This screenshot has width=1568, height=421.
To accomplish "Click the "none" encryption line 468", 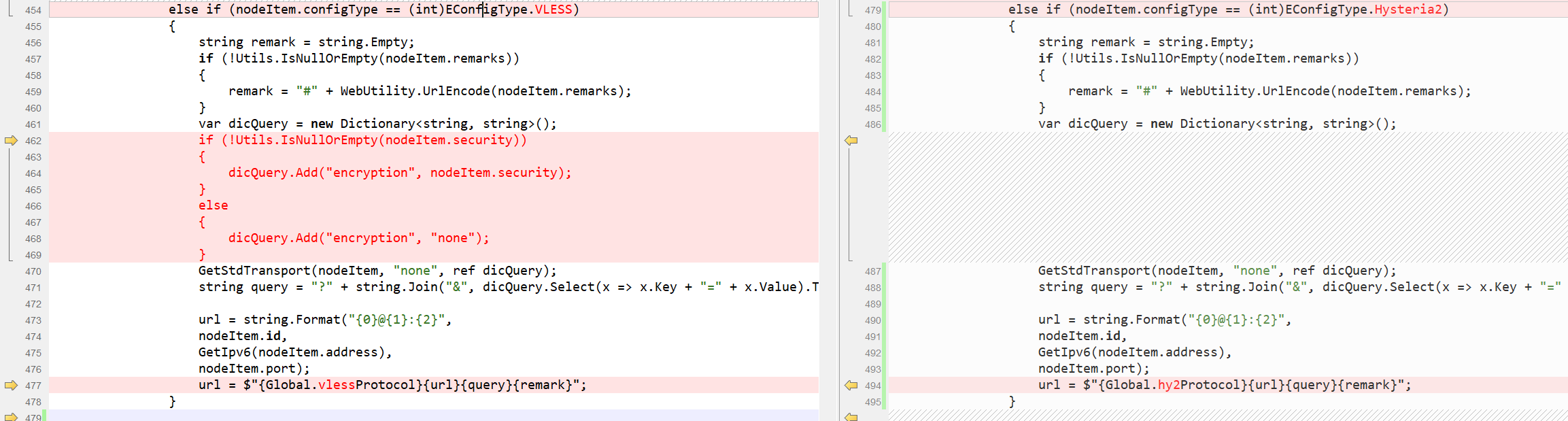I will 358,238.
